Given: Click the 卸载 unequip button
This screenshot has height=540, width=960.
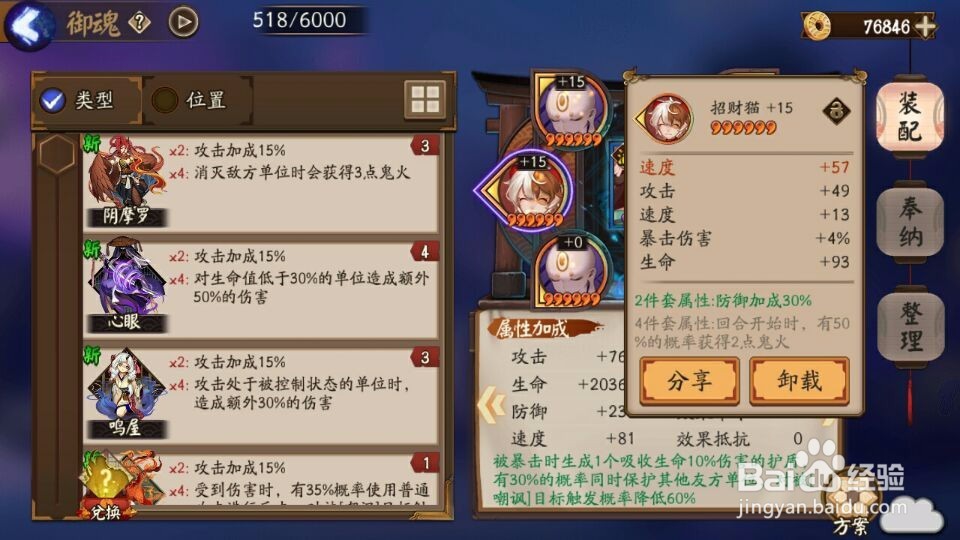Looking at the screenshot, I should pyautogui.click(x=800, y=381).
